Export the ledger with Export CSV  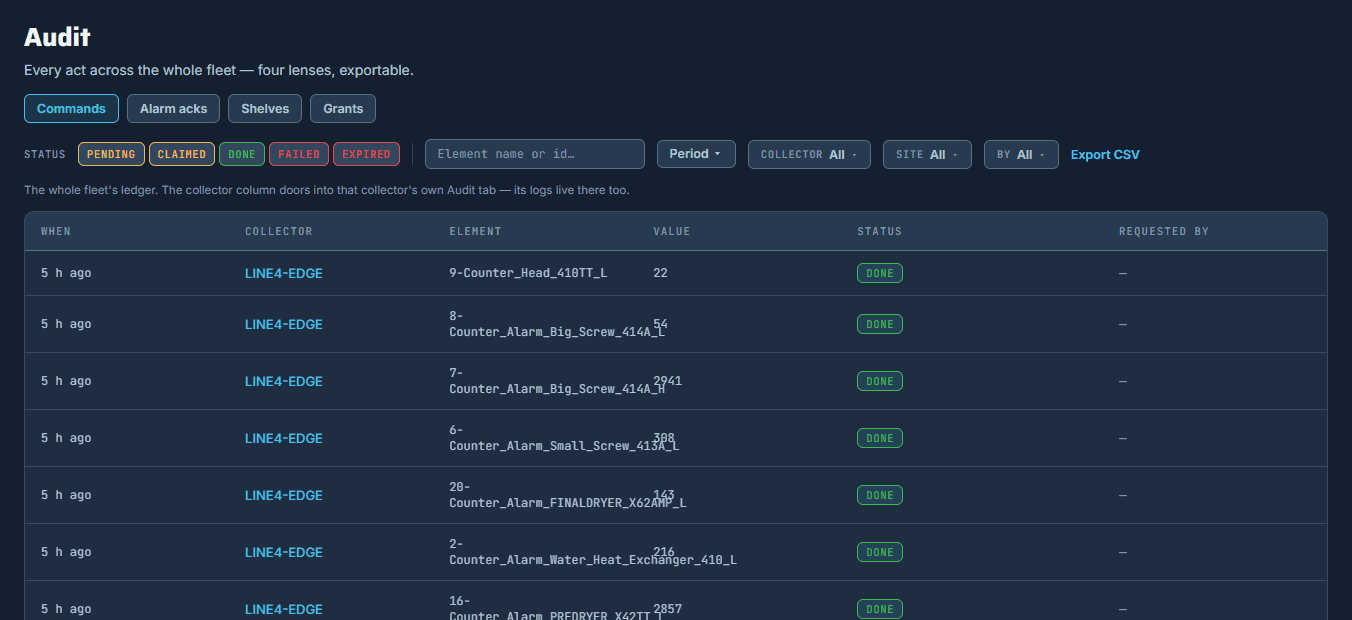click(1105, 155)
